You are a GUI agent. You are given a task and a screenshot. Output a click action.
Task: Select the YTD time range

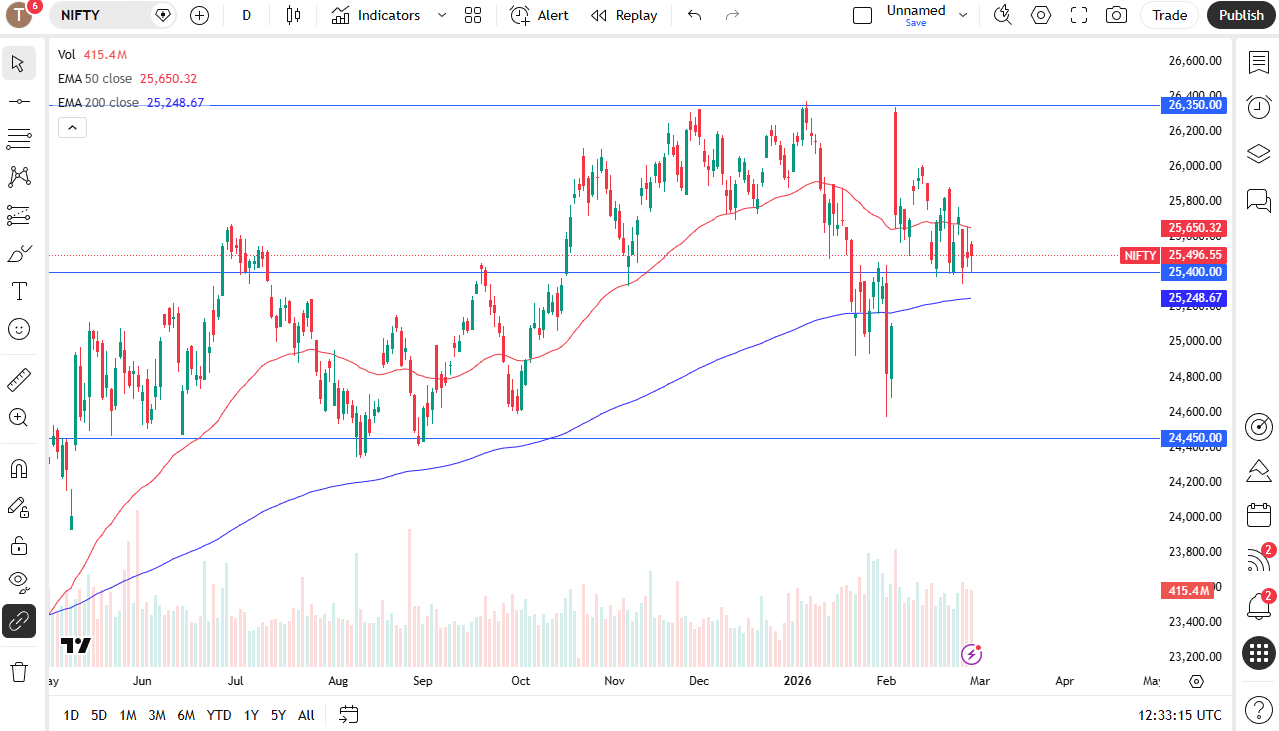tap(219, 715)
